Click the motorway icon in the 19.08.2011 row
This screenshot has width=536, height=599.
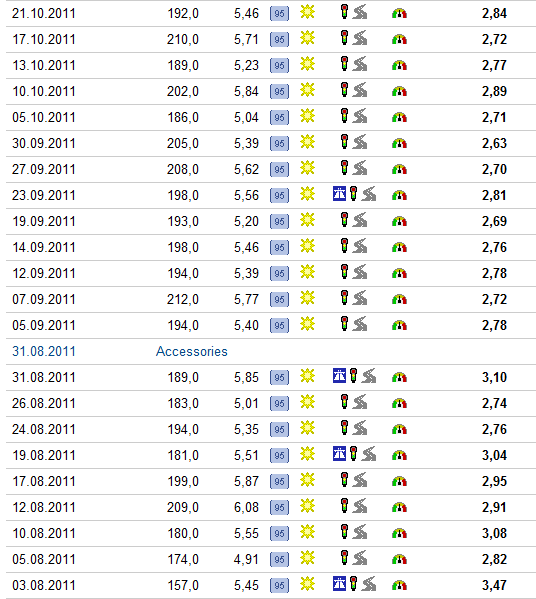tap(339, 454)
